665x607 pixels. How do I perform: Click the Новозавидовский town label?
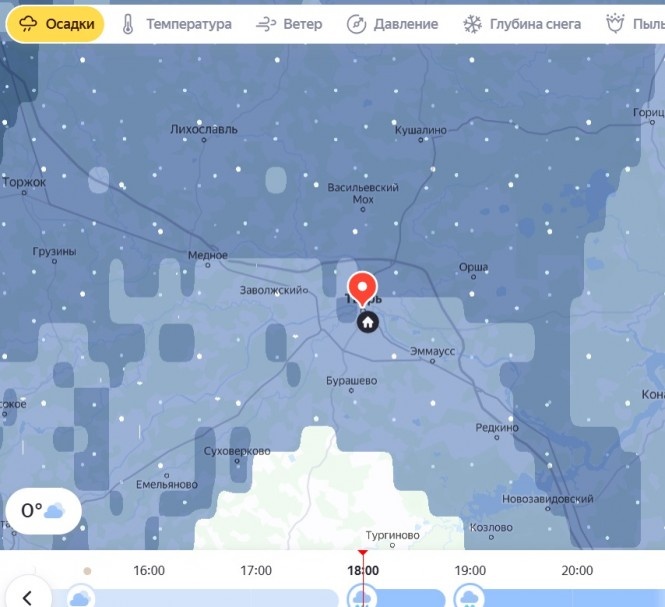click(x=548, y=499)
